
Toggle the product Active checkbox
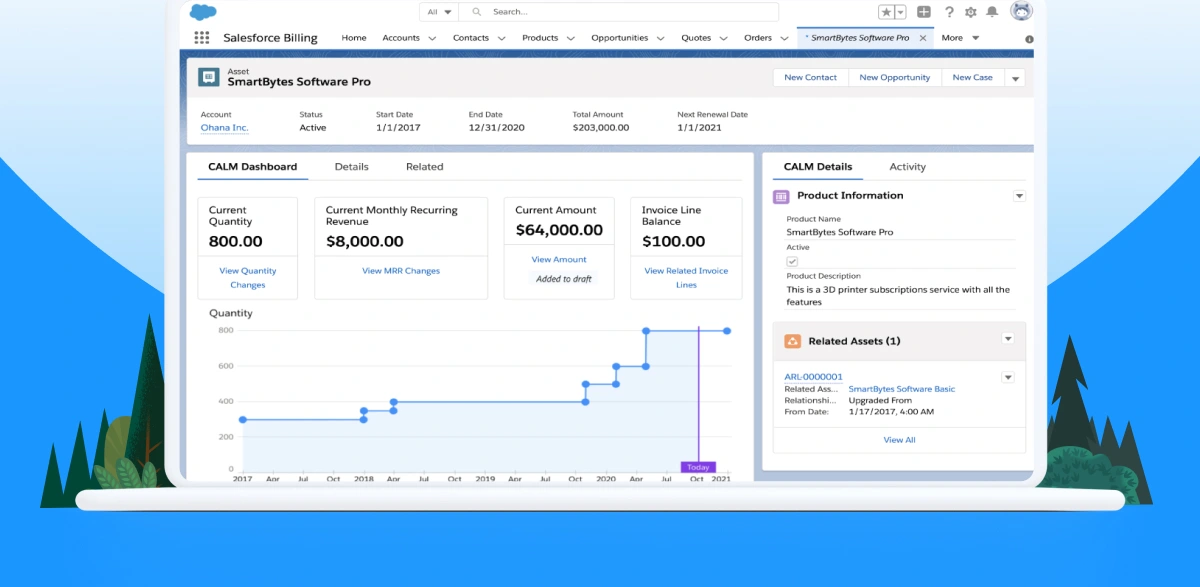point(792,261)
